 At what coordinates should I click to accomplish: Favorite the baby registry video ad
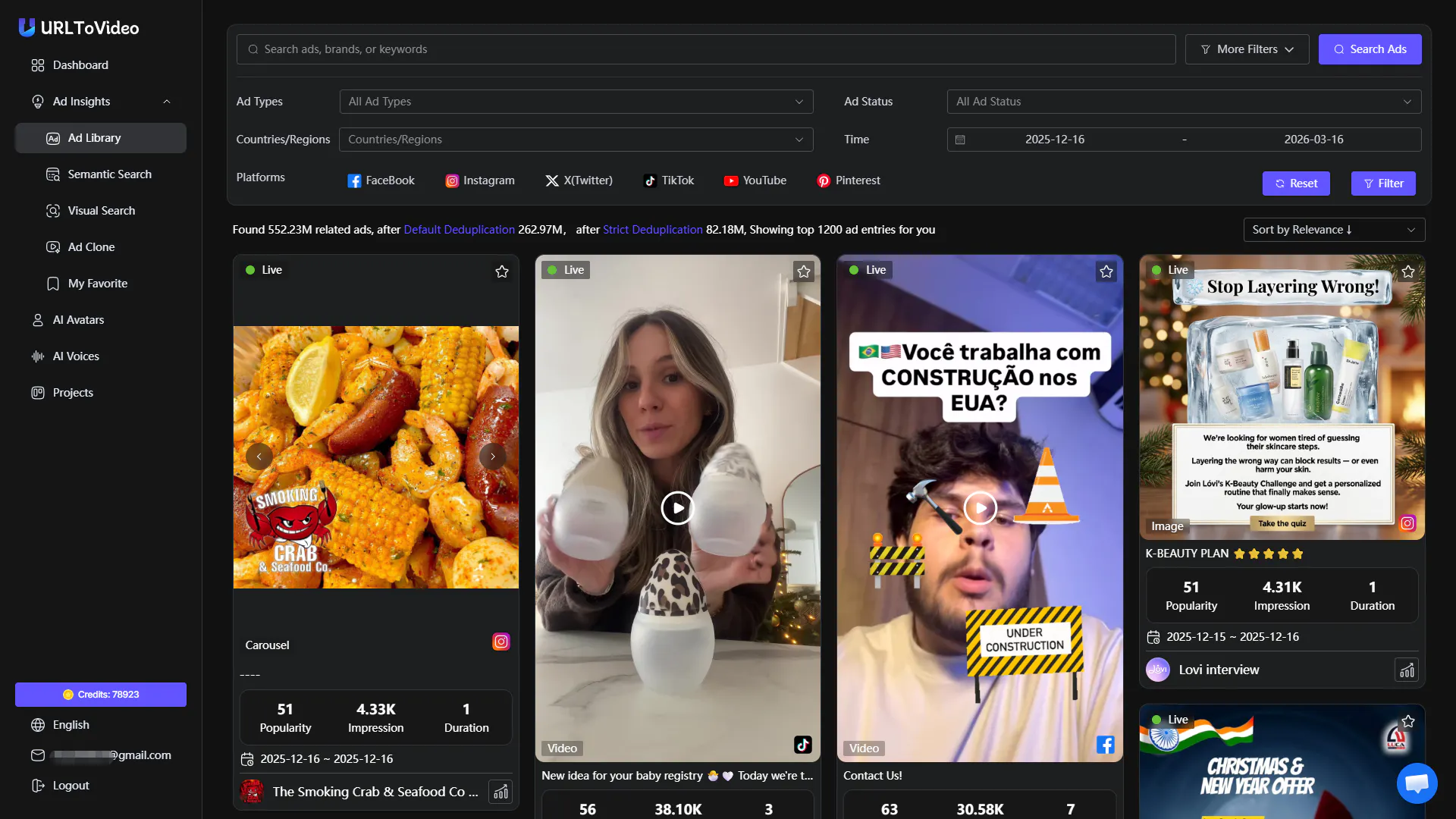pos(804,271)
